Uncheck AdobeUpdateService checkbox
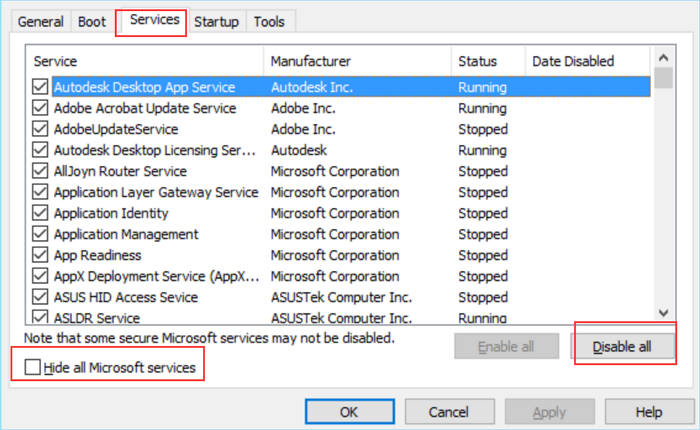 pos(40,129)
